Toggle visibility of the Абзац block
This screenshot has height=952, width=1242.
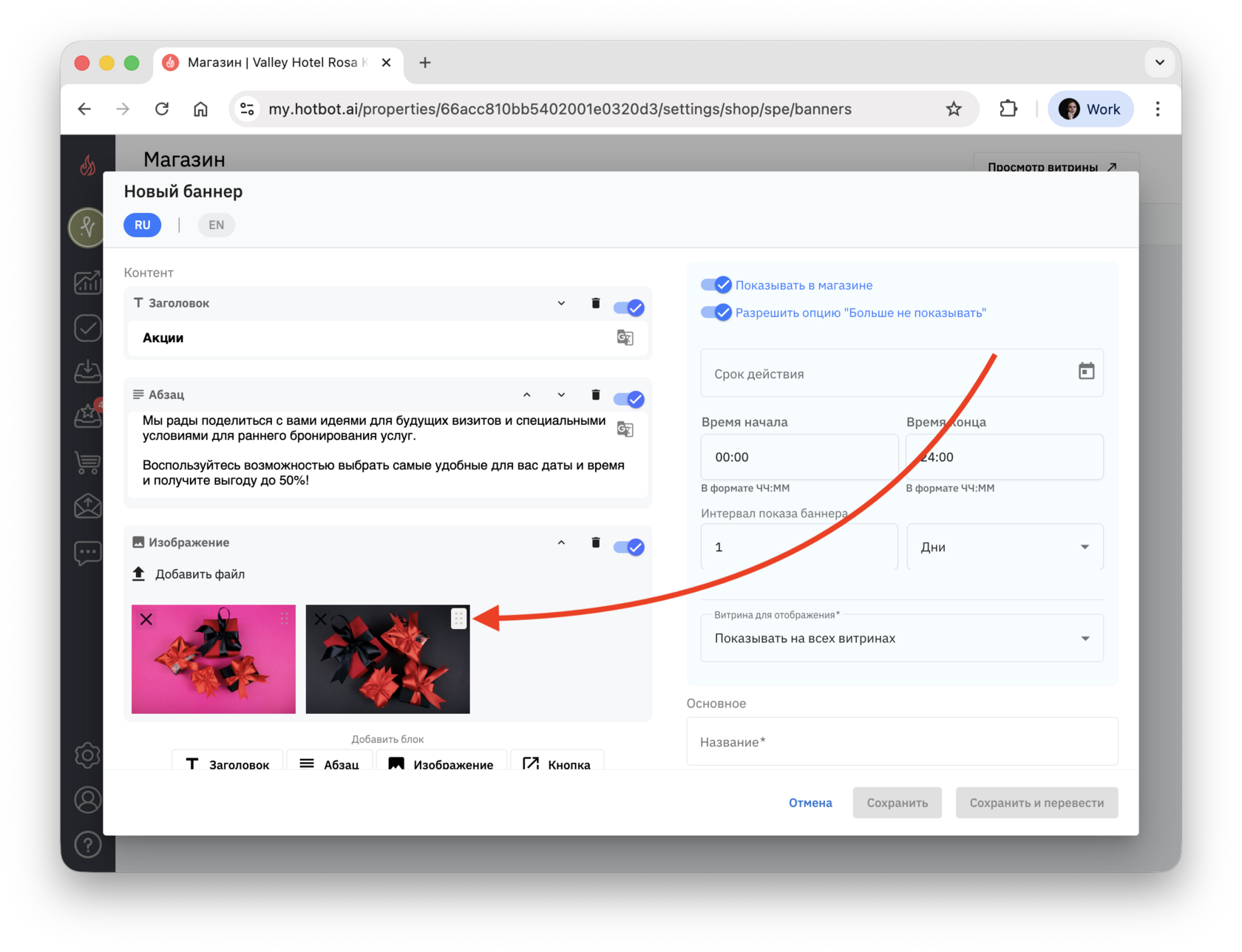(629, 399)
